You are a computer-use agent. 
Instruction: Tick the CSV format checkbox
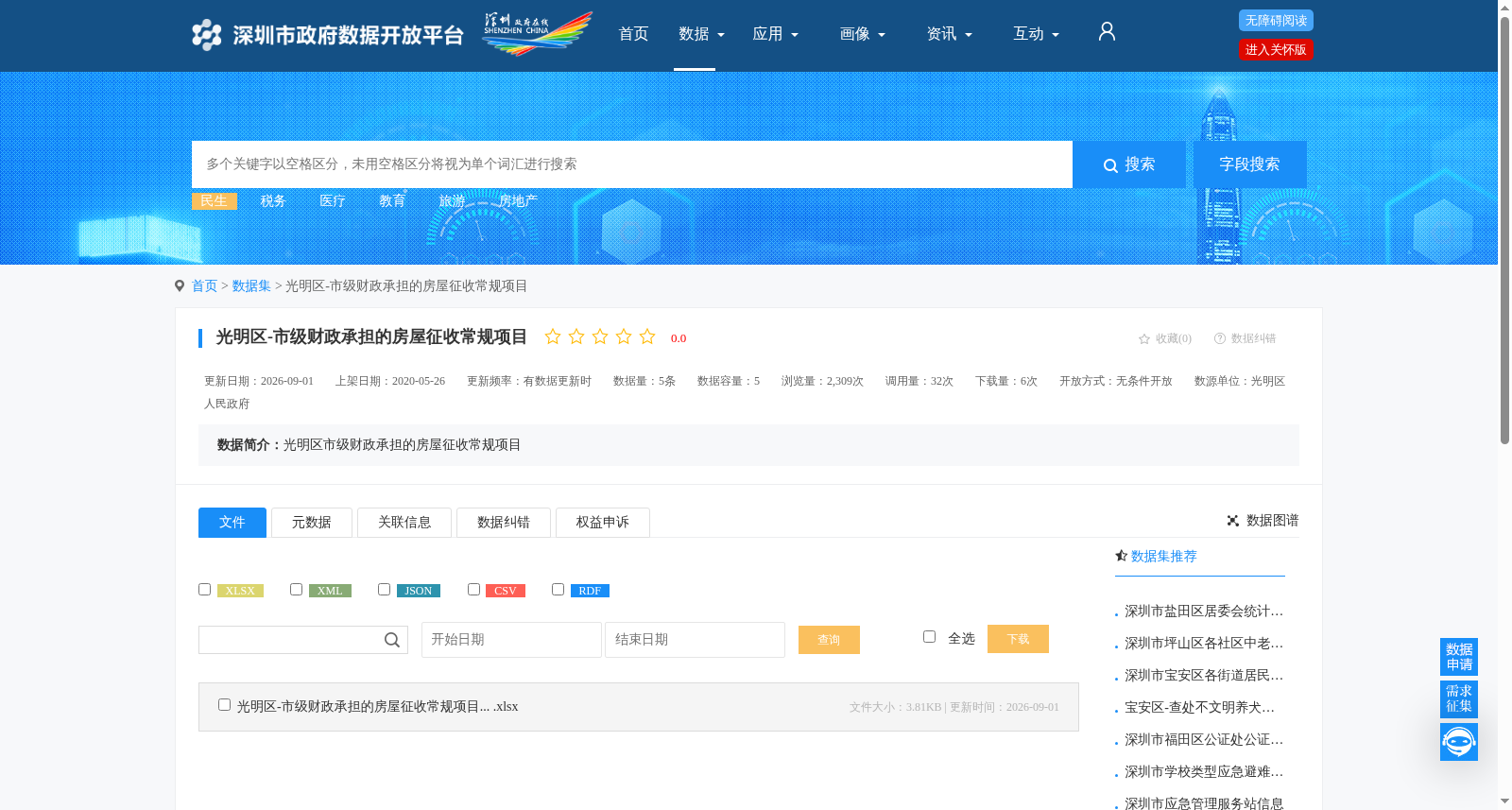pyautogui.click(x=473, y=589)
